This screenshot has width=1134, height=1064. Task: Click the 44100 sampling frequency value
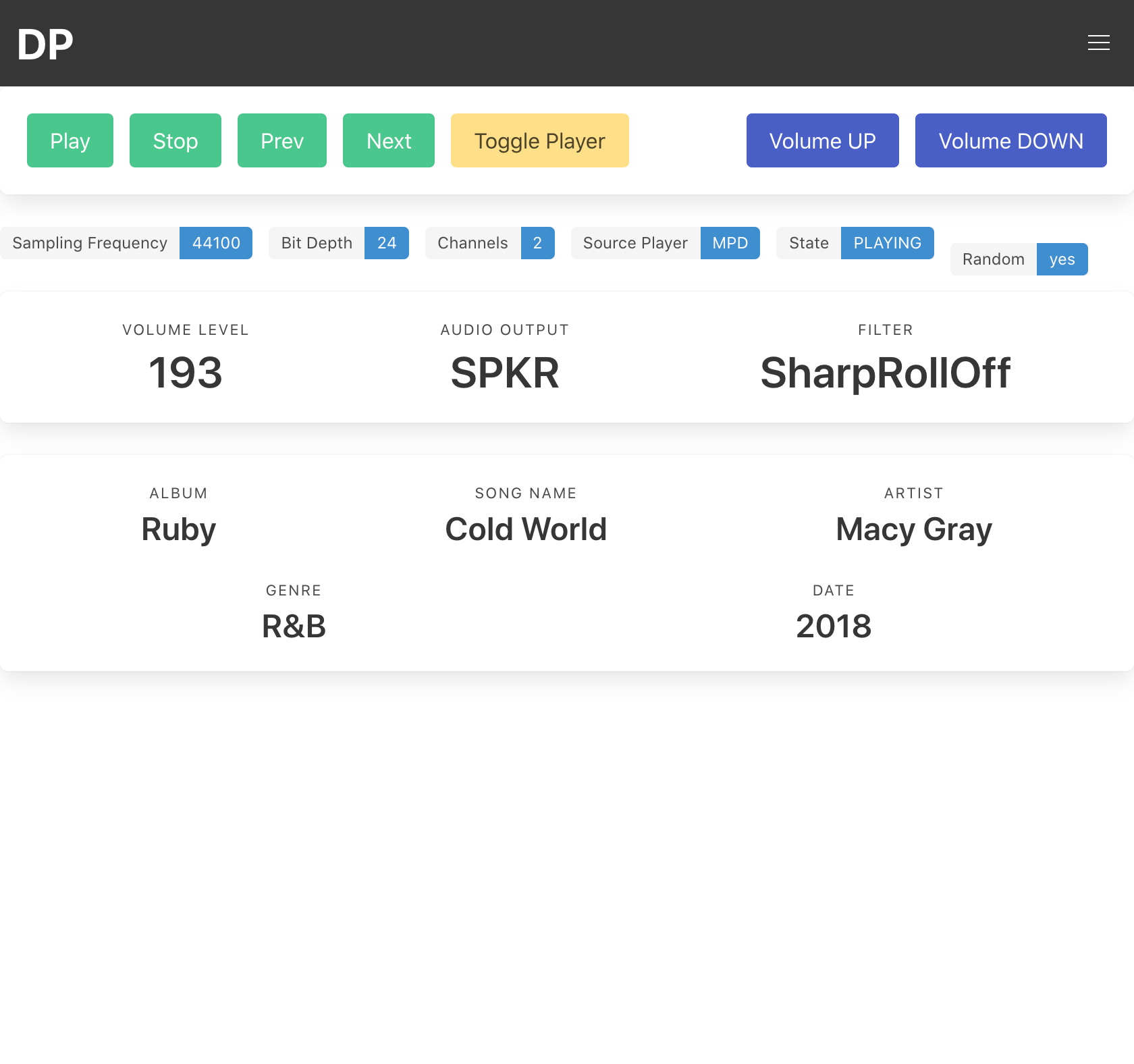(216, 243)
